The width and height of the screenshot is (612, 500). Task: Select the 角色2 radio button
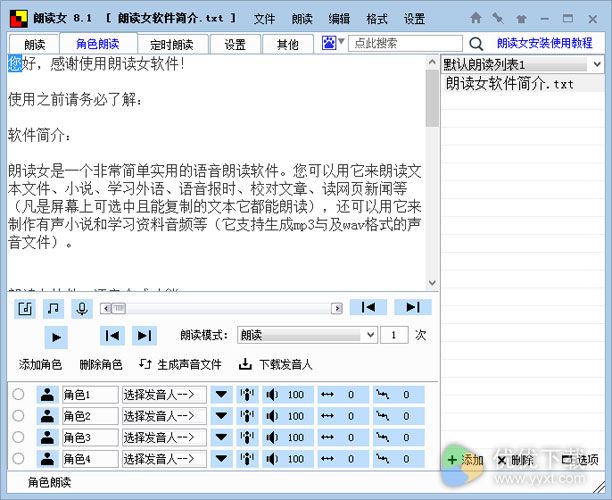18,416
